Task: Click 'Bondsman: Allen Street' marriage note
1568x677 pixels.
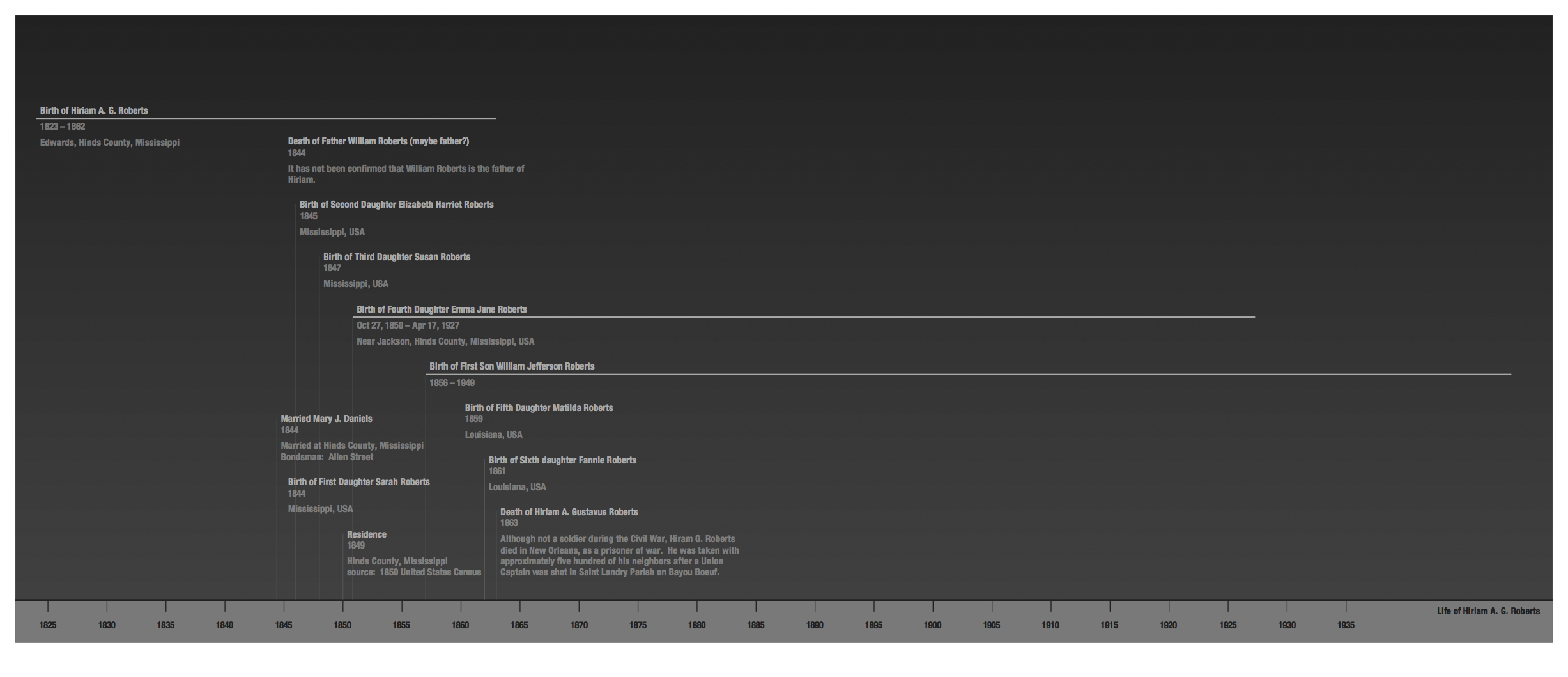Action: pos(327,457)
